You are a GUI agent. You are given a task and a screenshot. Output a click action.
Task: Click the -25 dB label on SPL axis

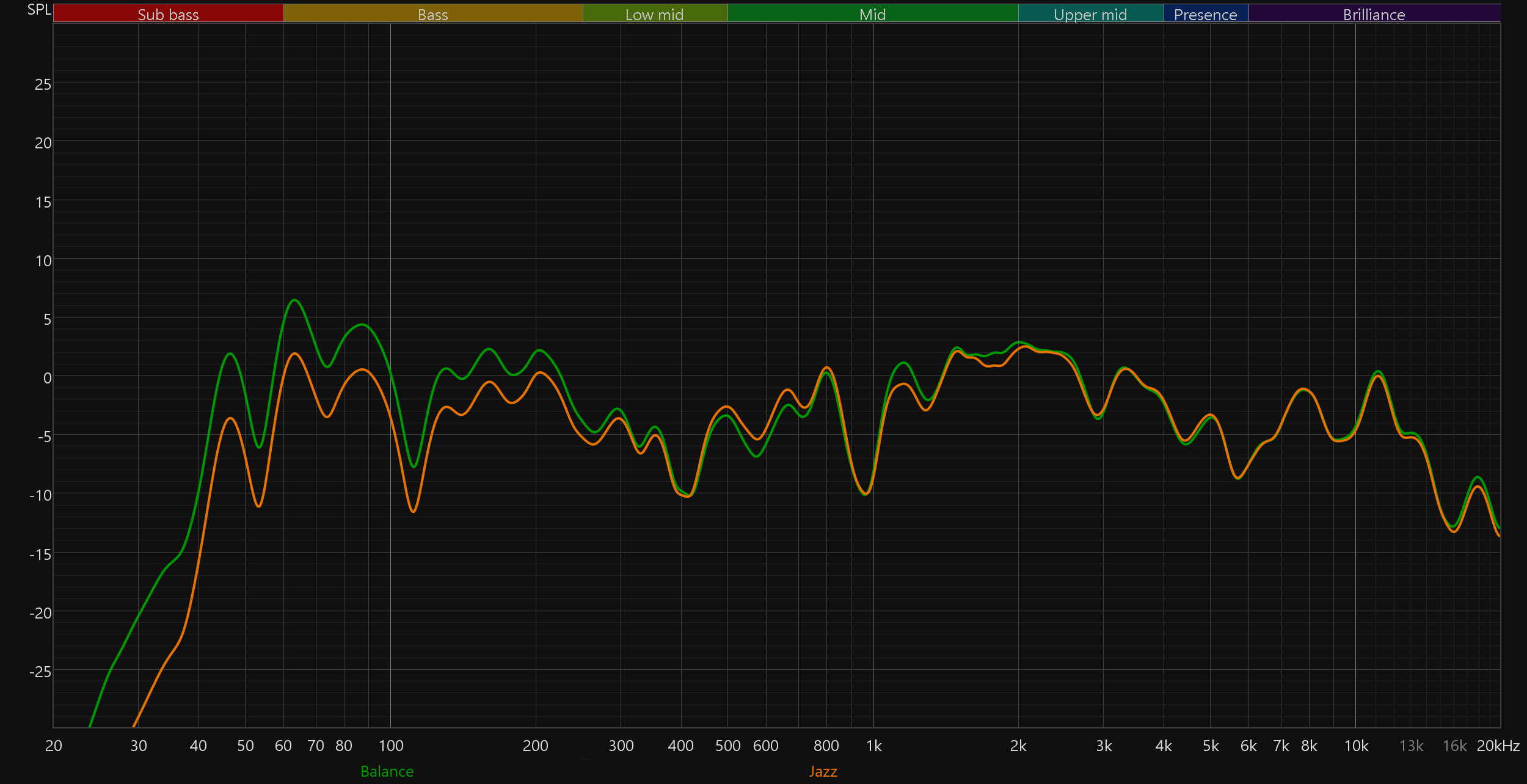coord(40,672)
